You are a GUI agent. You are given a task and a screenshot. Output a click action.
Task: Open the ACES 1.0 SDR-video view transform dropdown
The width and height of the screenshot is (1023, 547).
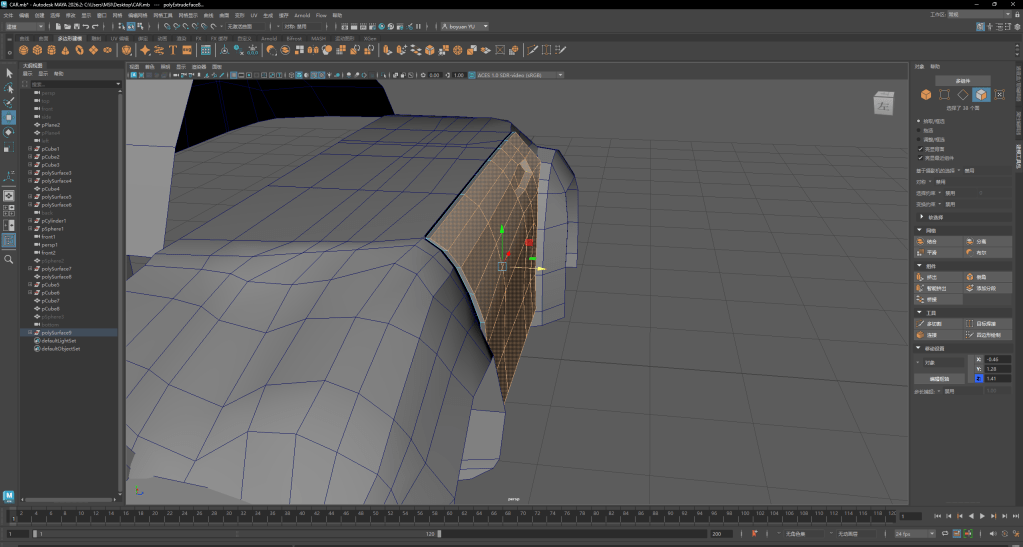point(520,75)
